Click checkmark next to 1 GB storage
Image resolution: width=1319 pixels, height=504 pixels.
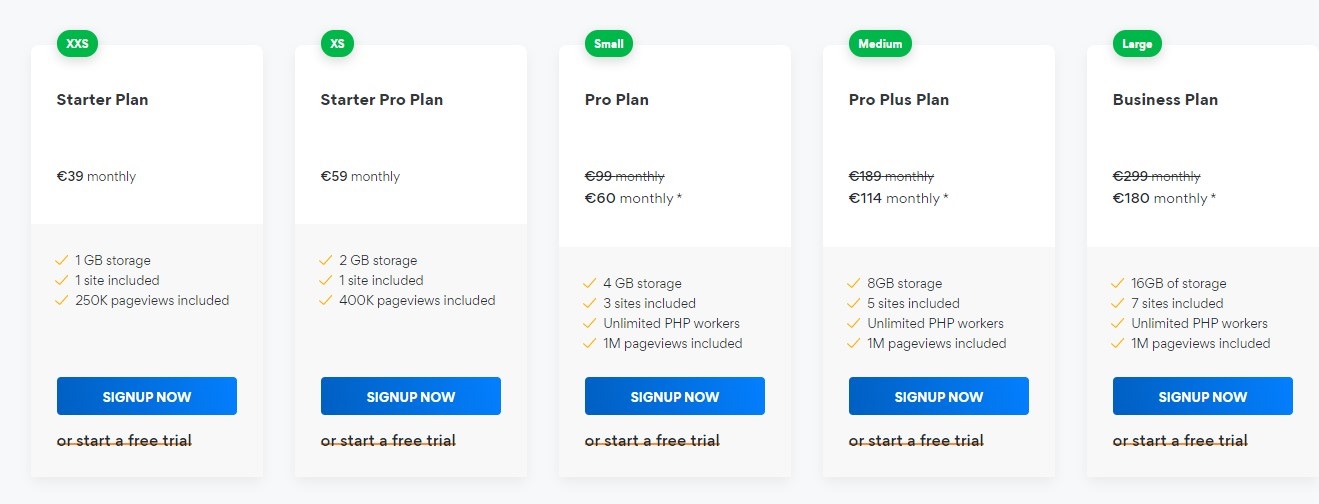pos(62,260)
